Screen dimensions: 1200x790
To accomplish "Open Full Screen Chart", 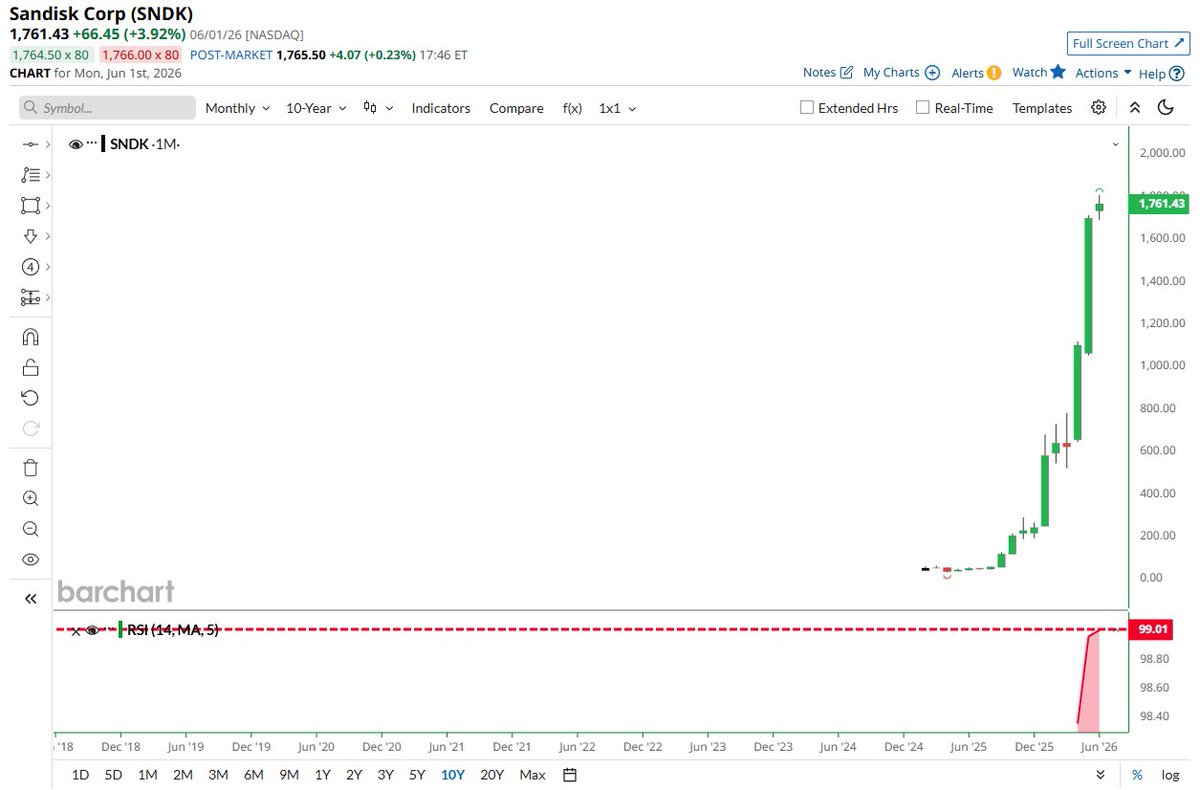I will [1126, 43].
